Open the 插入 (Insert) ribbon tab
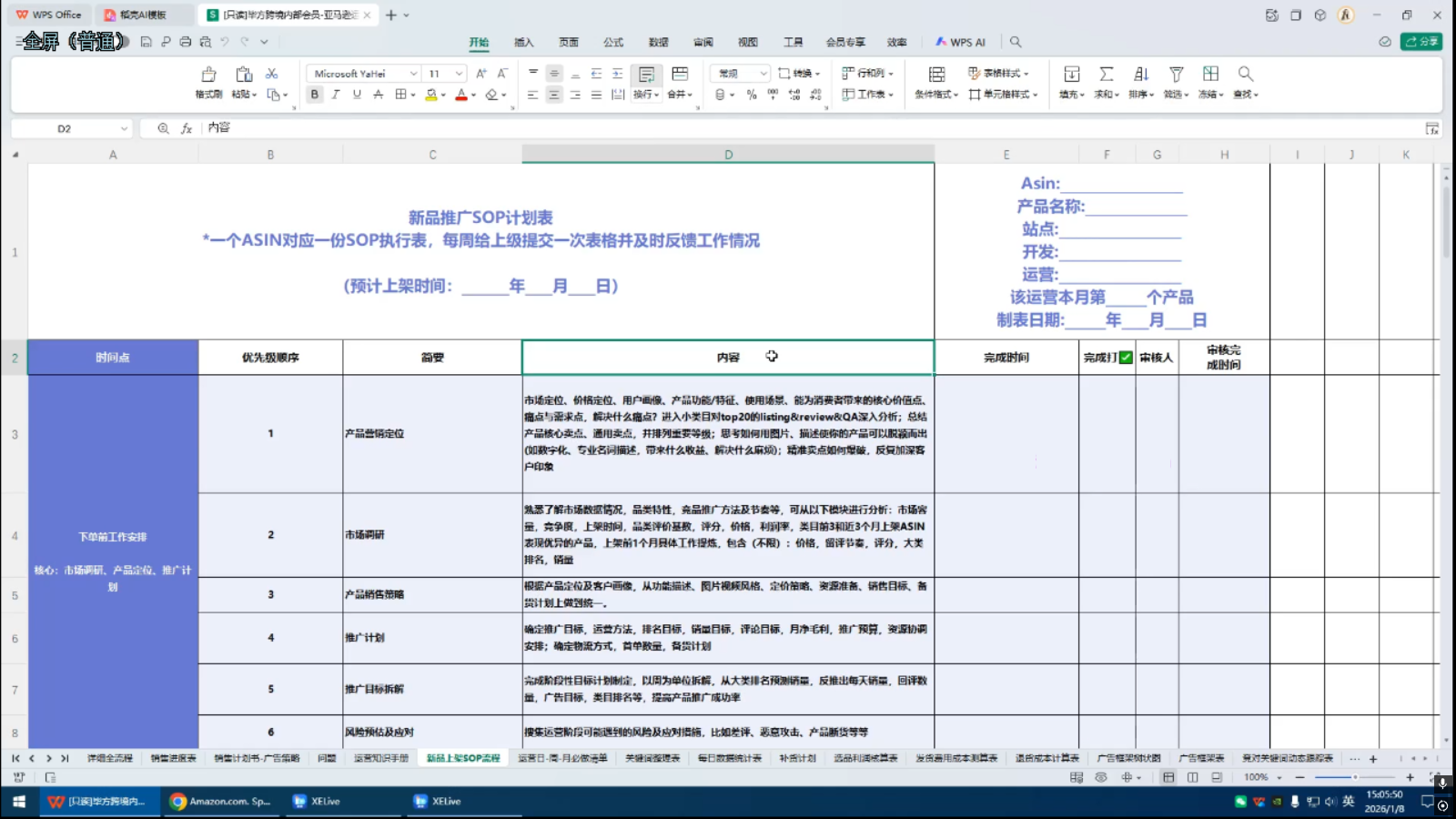Screen dimensions: 1456x819 523,42
